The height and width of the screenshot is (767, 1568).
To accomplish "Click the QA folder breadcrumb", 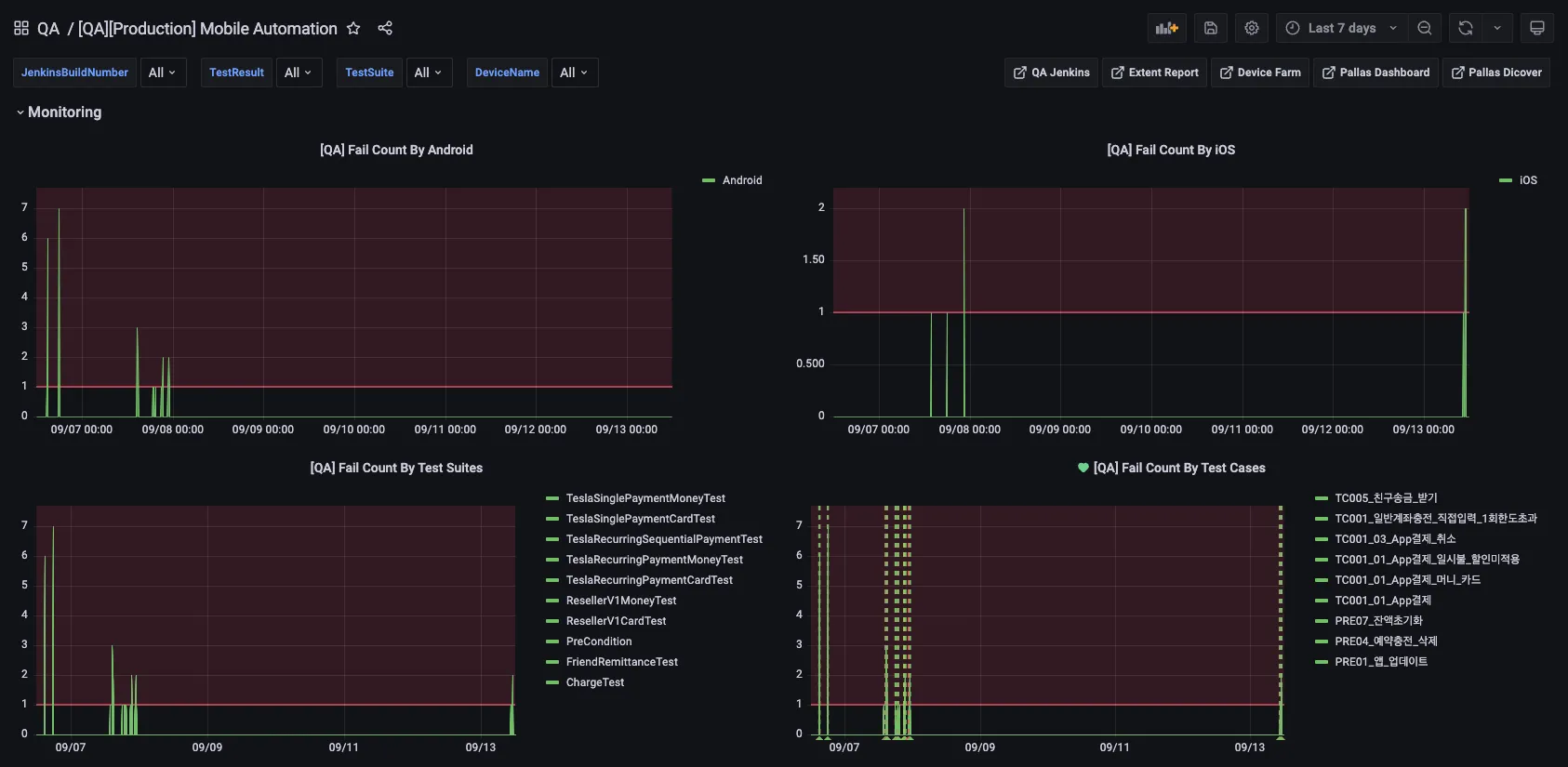I will click(48, 29).
